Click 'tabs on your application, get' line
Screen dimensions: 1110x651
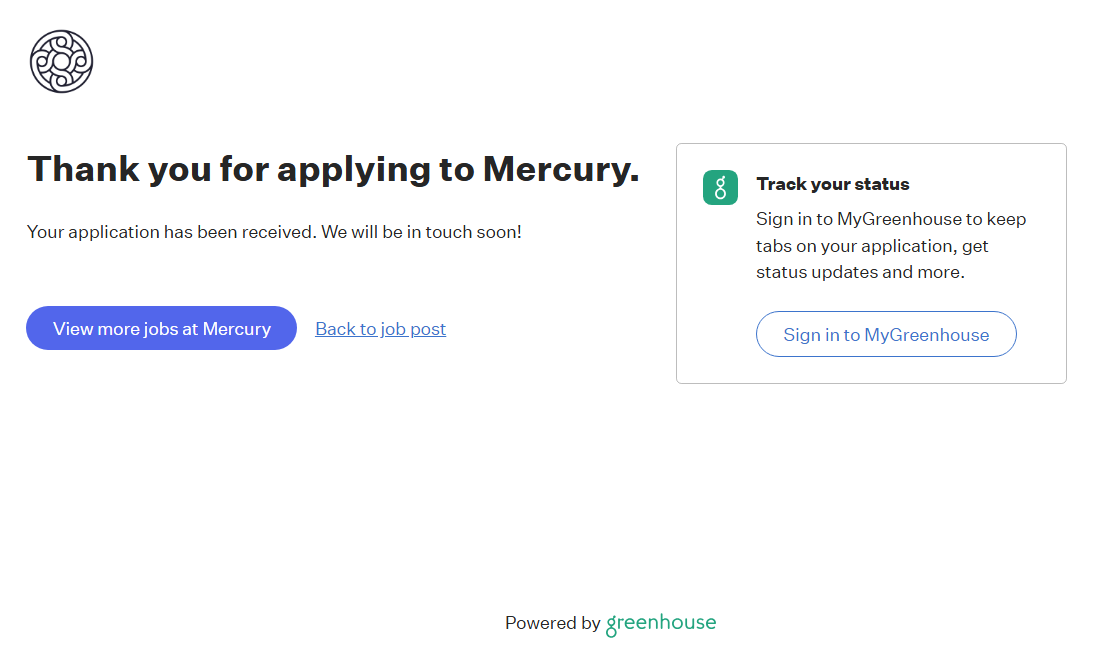coord(872,246)
